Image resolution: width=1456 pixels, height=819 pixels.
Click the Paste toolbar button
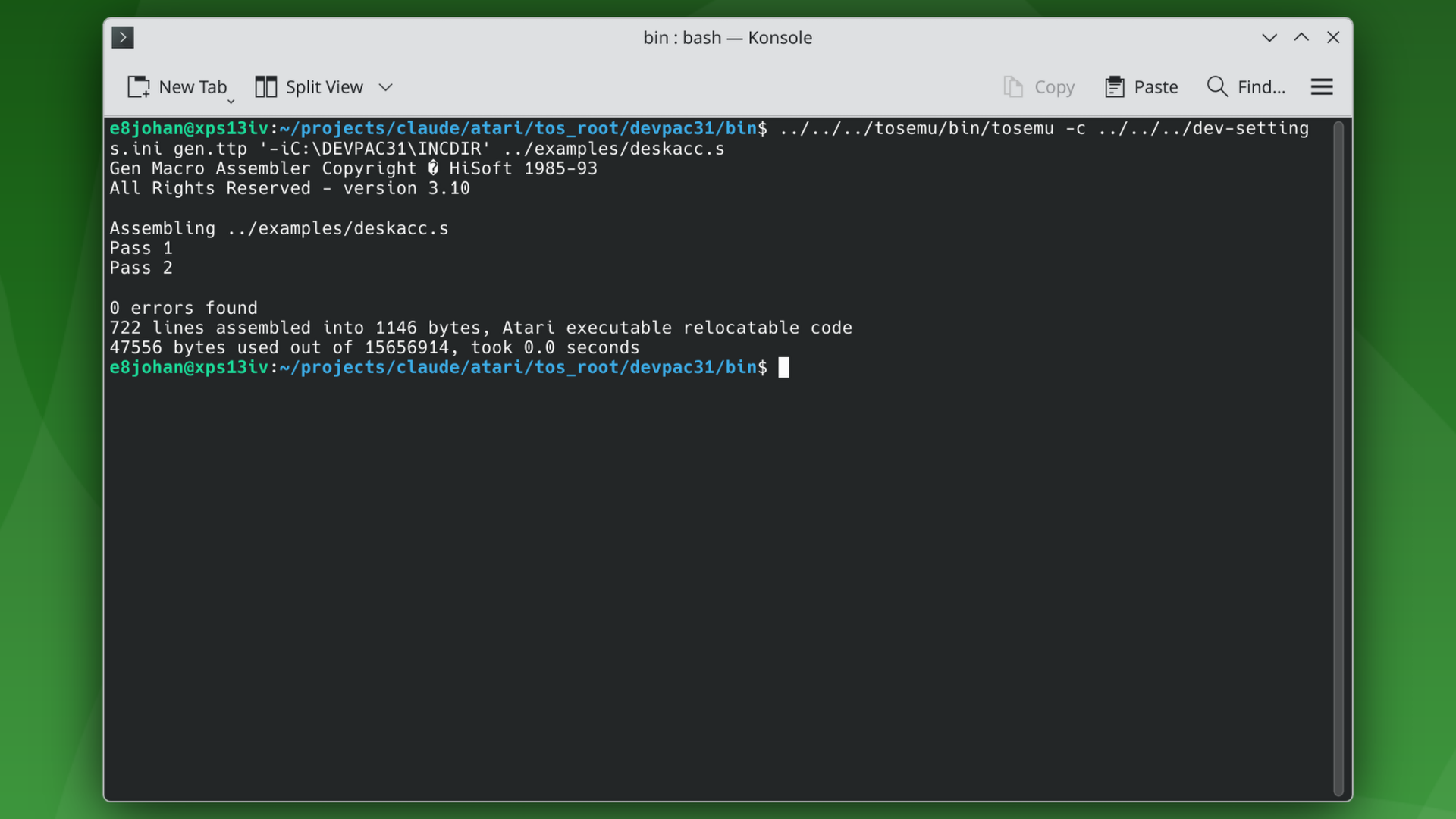coord(1141,87)
